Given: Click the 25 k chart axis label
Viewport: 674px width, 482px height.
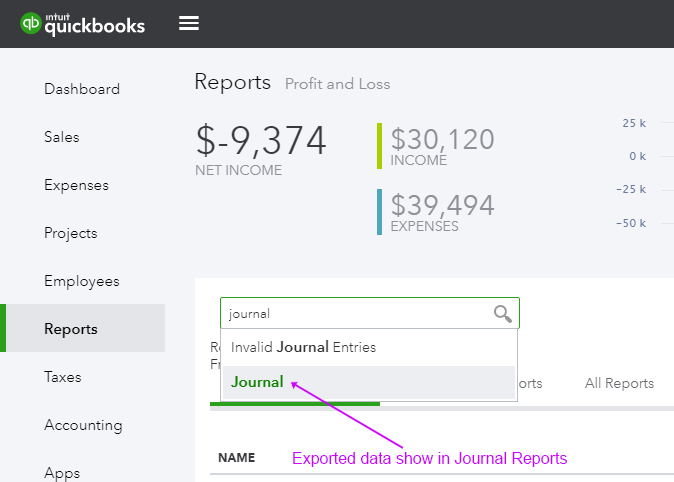Looking at the screenshot, I should click(x=634, y=123).
